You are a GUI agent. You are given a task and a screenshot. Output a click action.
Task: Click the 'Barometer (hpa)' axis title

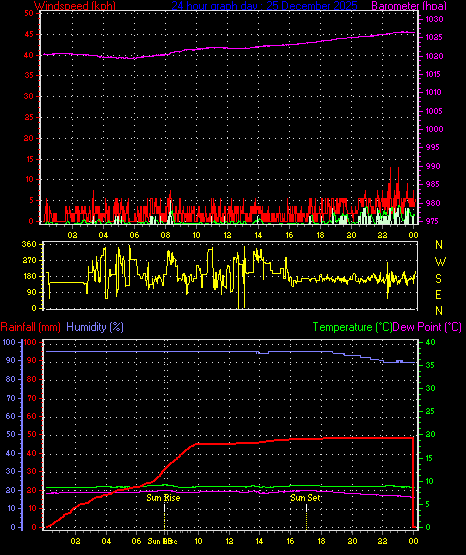coord(409,6)
